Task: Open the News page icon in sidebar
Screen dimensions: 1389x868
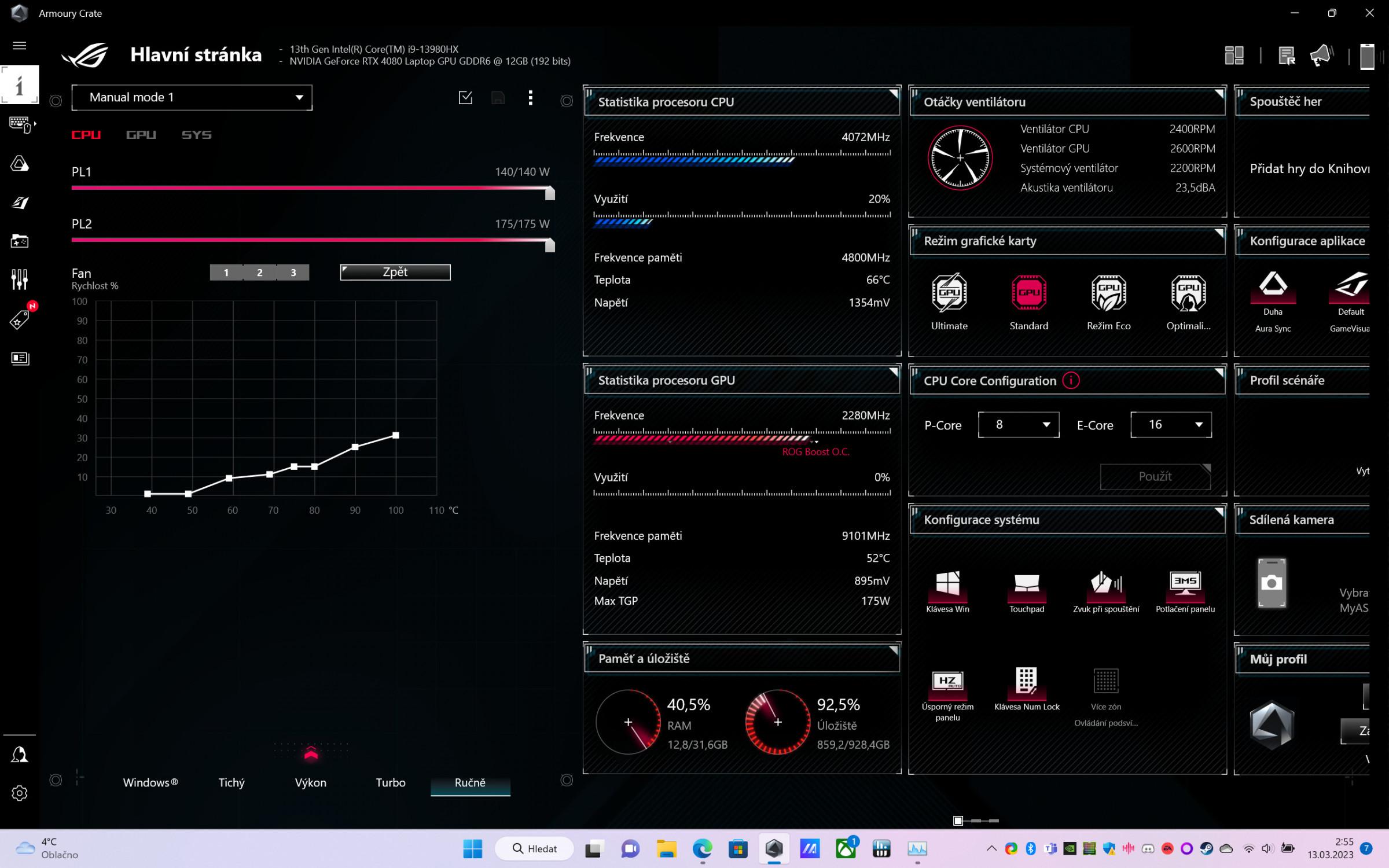Action: [x=20, y=358]
